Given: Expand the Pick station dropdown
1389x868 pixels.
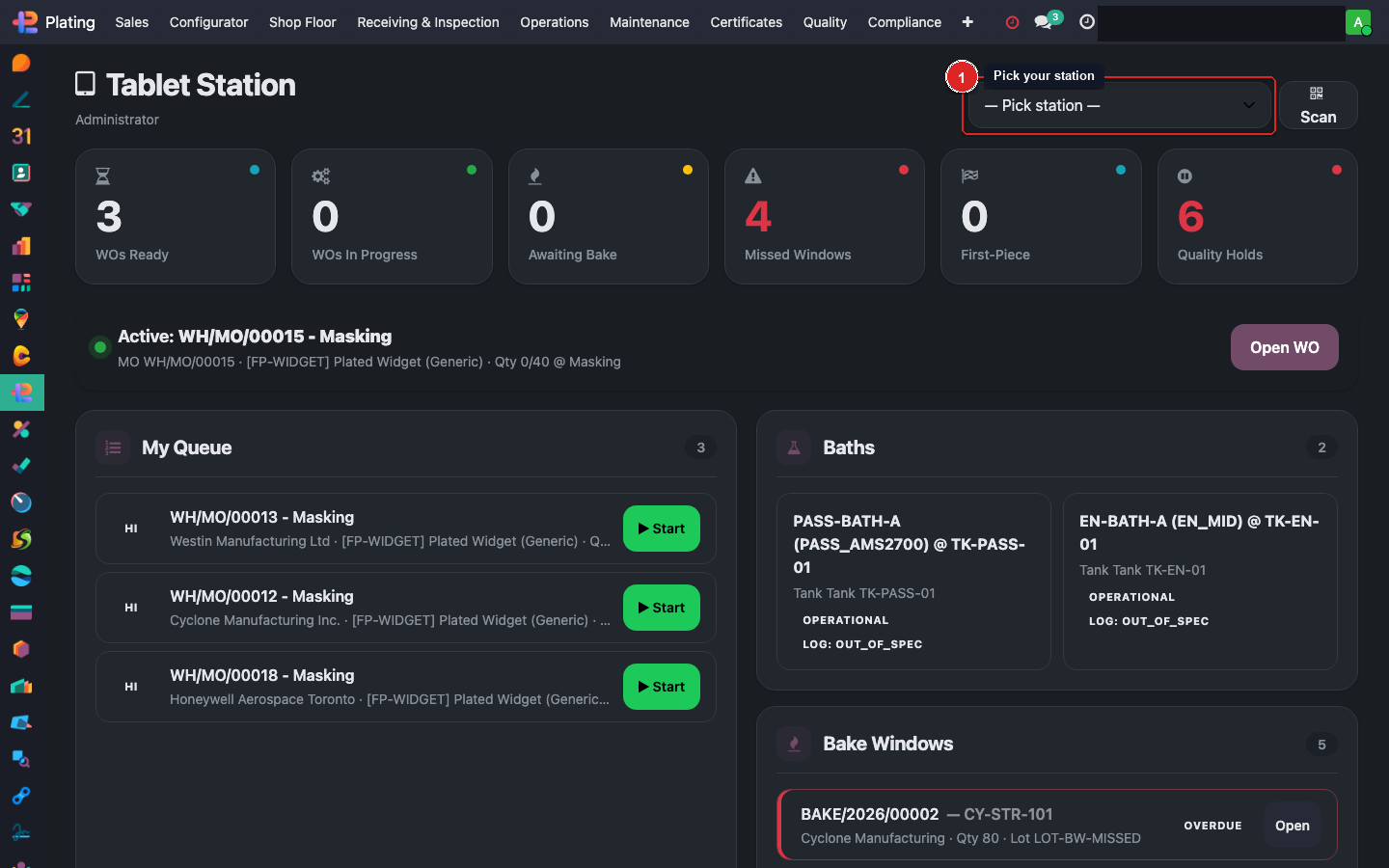Looking at the screenshot, I should click(x=1119, y=105).
